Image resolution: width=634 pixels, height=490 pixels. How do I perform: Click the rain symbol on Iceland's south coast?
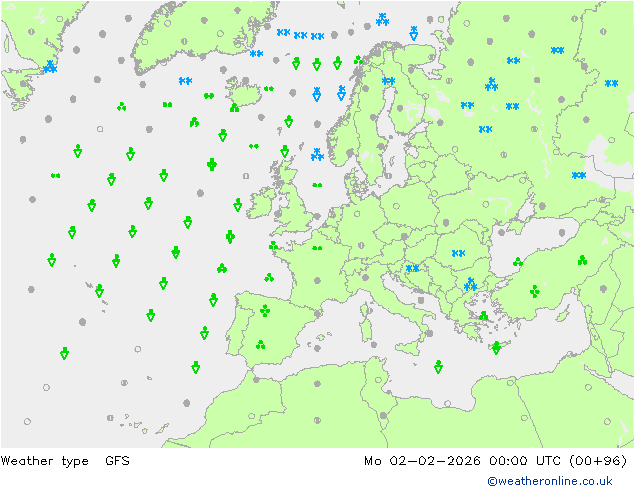(x=235, y=108)
